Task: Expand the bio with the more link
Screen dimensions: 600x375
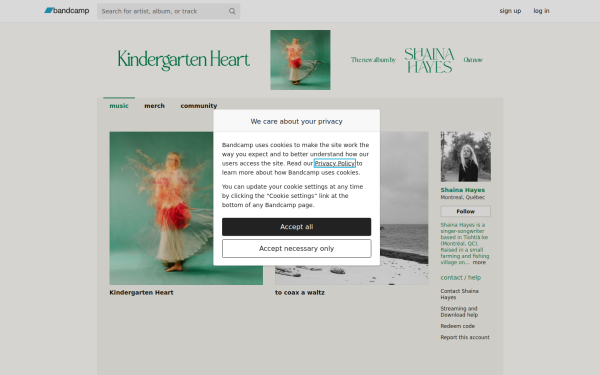Action: click(479, 262)
